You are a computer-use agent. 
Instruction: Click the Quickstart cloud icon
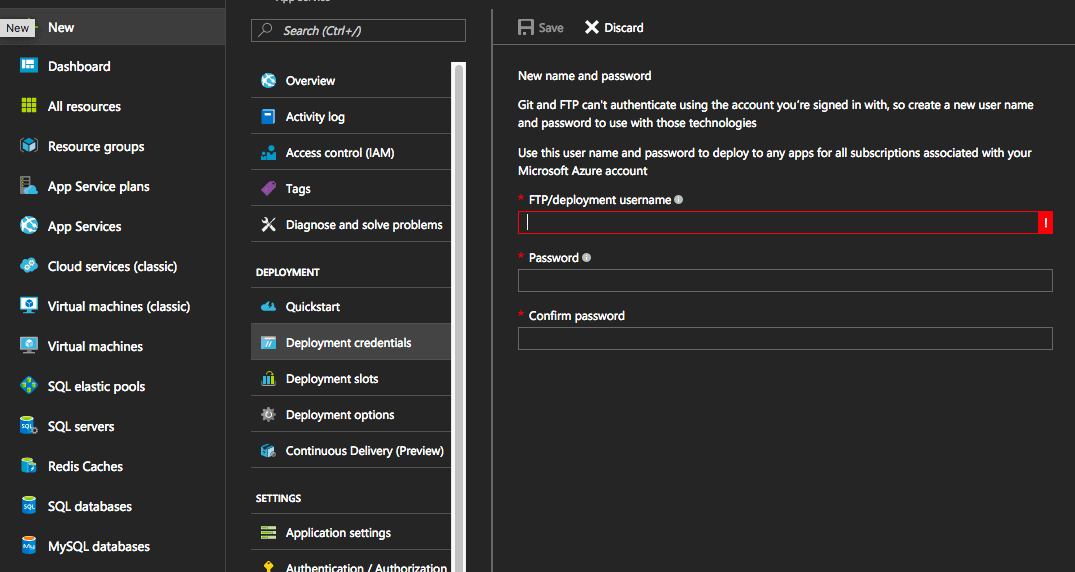269,307
